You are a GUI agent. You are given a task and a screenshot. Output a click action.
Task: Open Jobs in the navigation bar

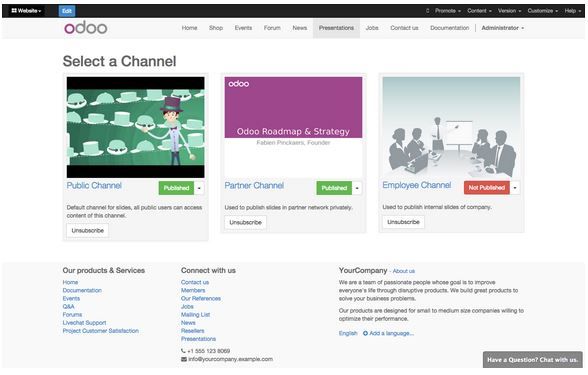point(372,28)
